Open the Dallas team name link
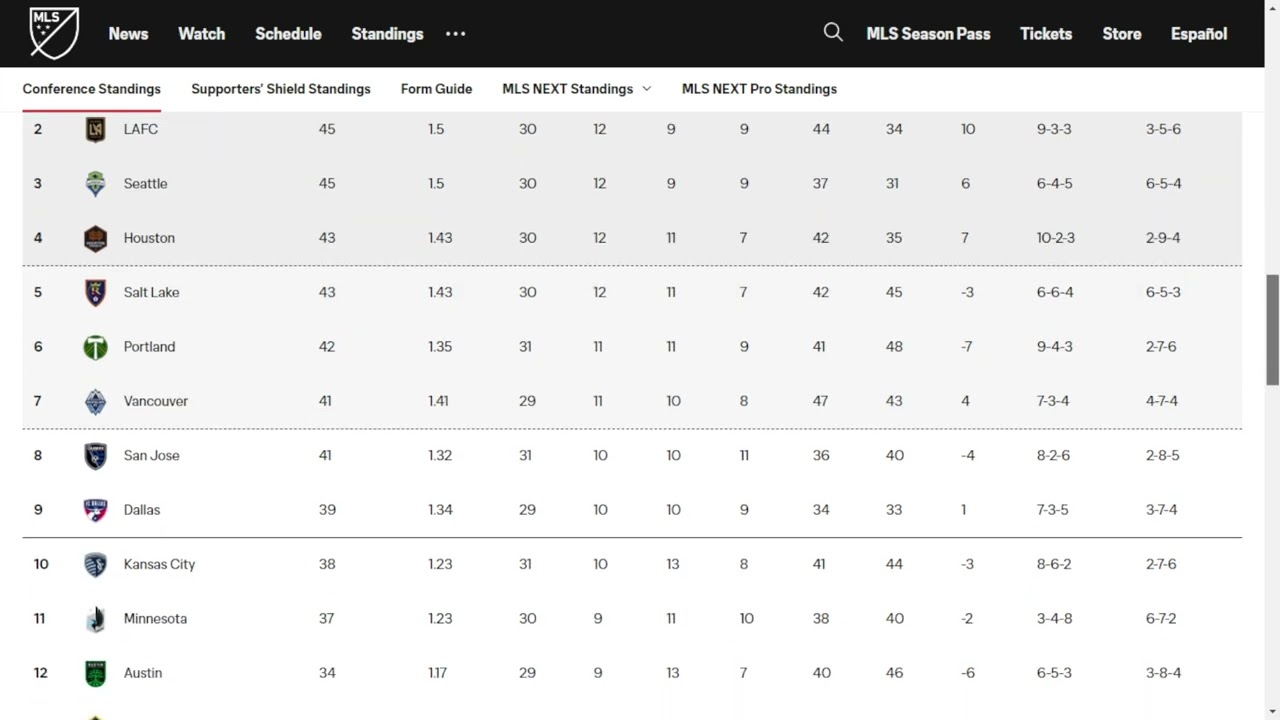The width and height of the screenshot is (1280, 720). (x=142, y=510)
